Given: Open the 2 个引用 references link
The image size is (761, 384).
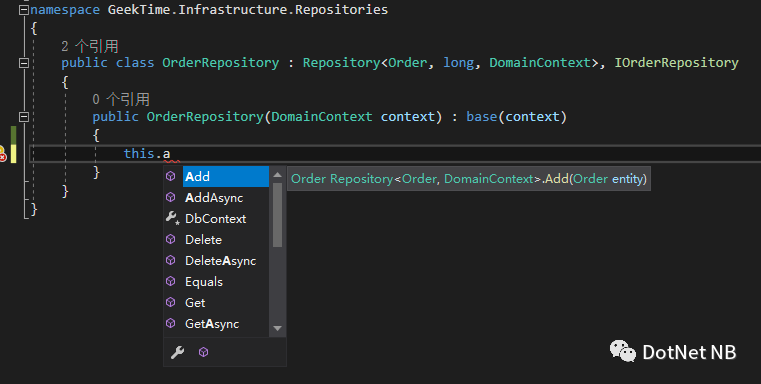Looking at the screenshot, I should pyautogui.click(x=90, y=46).
